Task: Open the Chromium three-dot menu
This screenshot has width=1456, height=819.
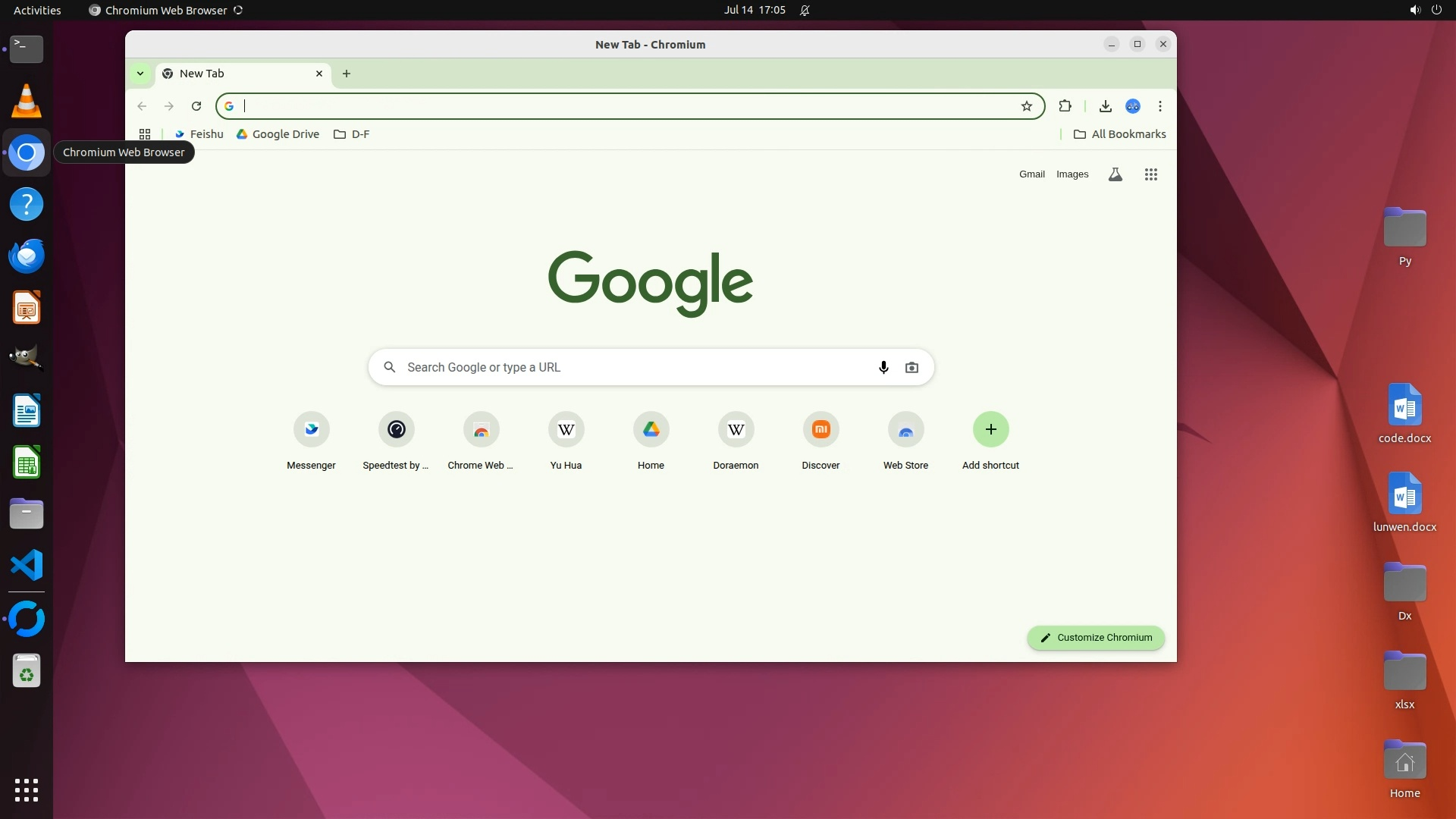Action: click(x=1159, y=106)
